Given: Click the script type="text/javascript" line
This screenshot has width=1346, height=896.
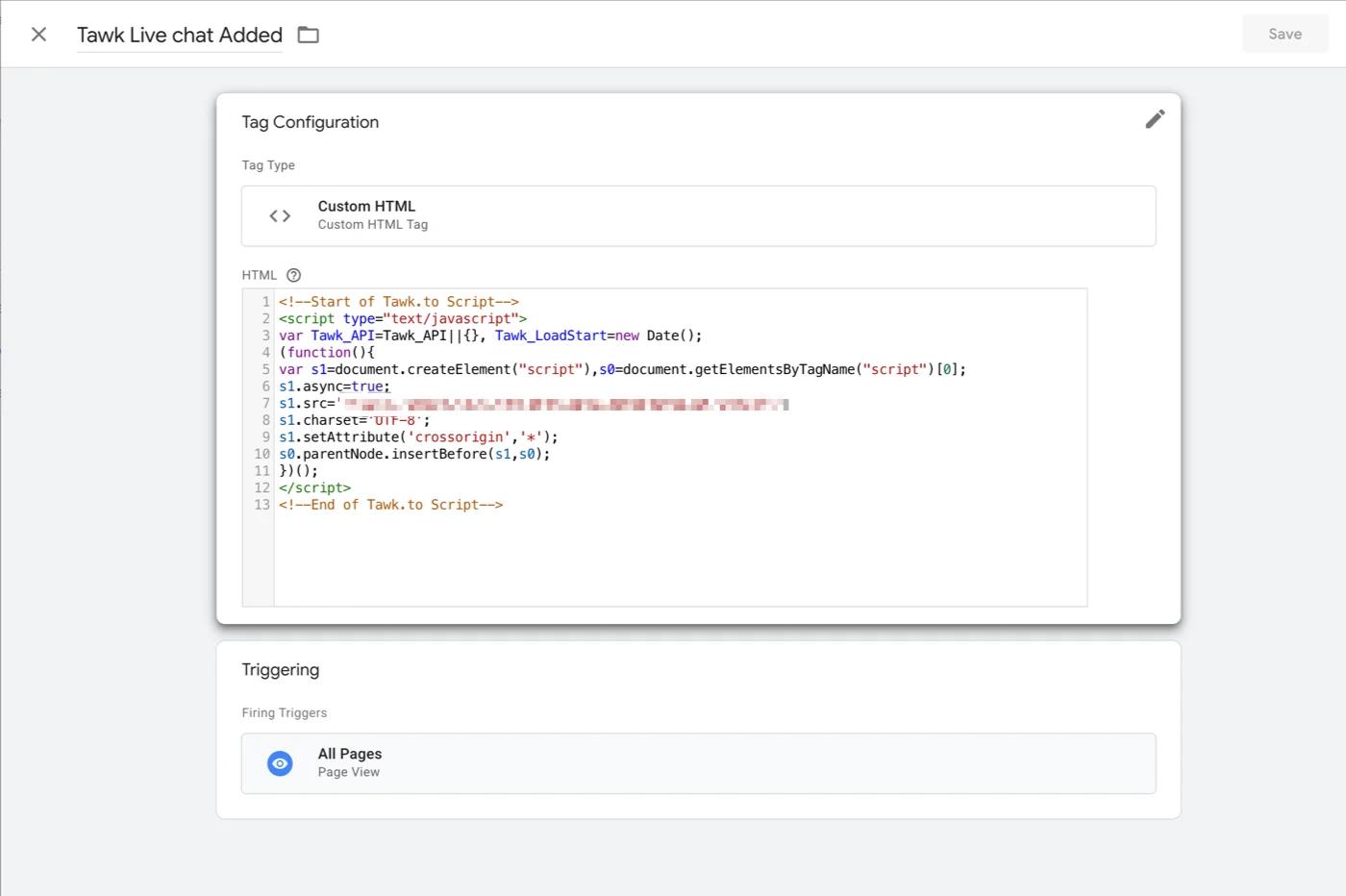Looking at the screenshot, I should point(403,318).
